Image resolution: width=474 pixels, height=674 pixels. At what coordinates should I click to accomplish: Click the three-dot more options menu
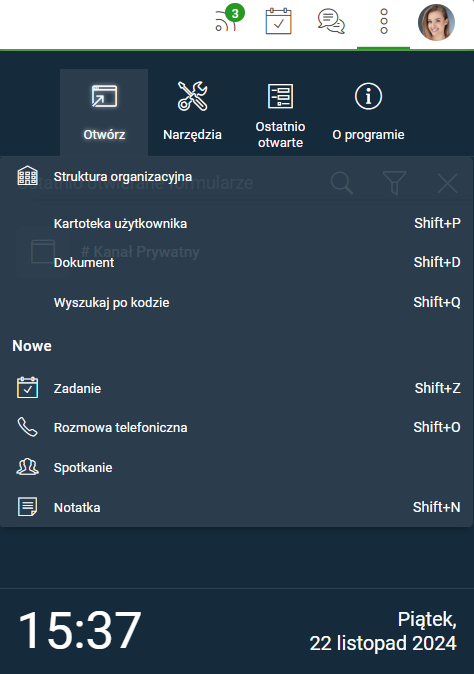pos(384,21)
